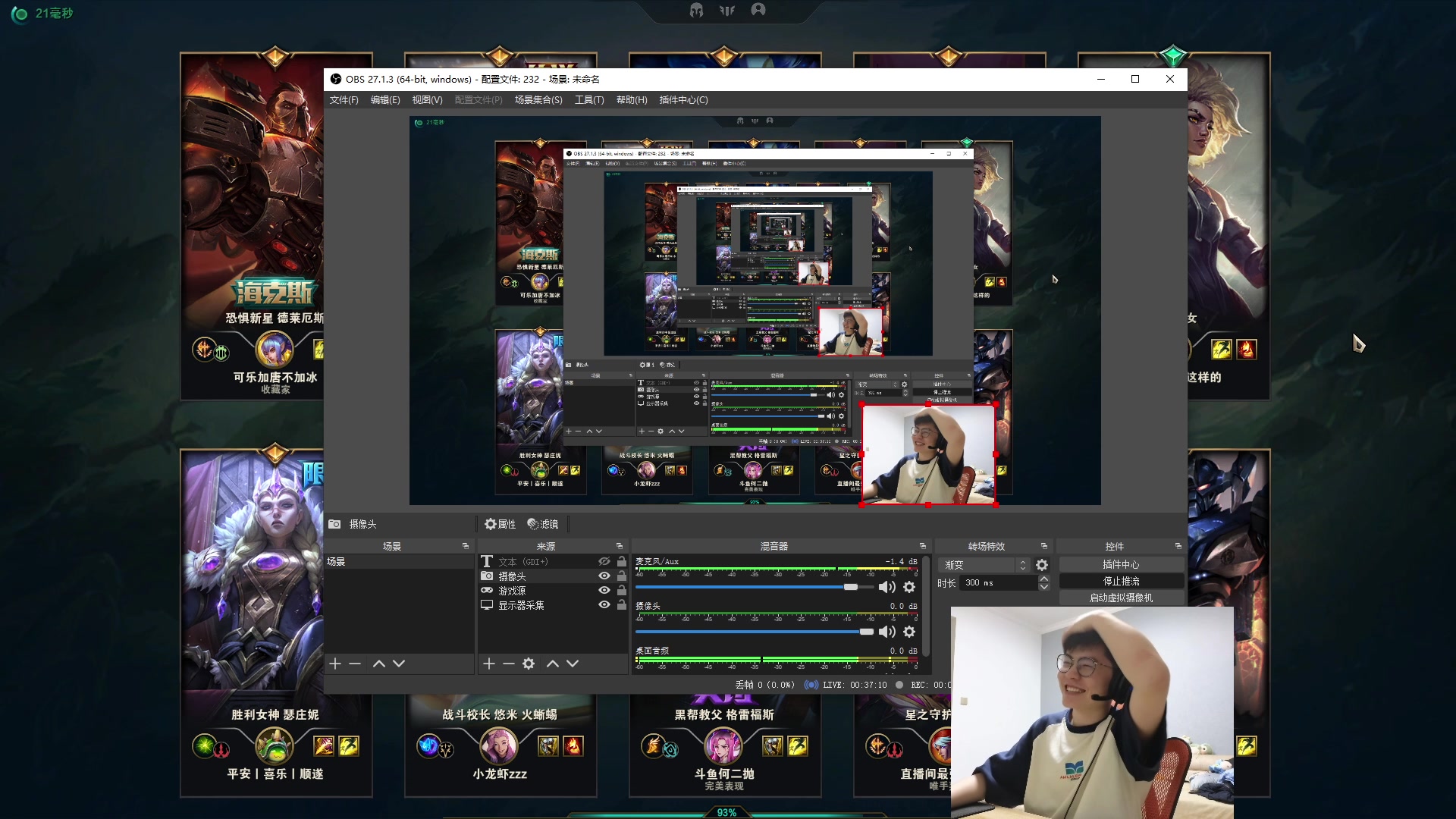Viewport: 1456px width, 819px height.
Task: Move scene up with the arrow in 场景 panel
Action: (x=379, y=664)
